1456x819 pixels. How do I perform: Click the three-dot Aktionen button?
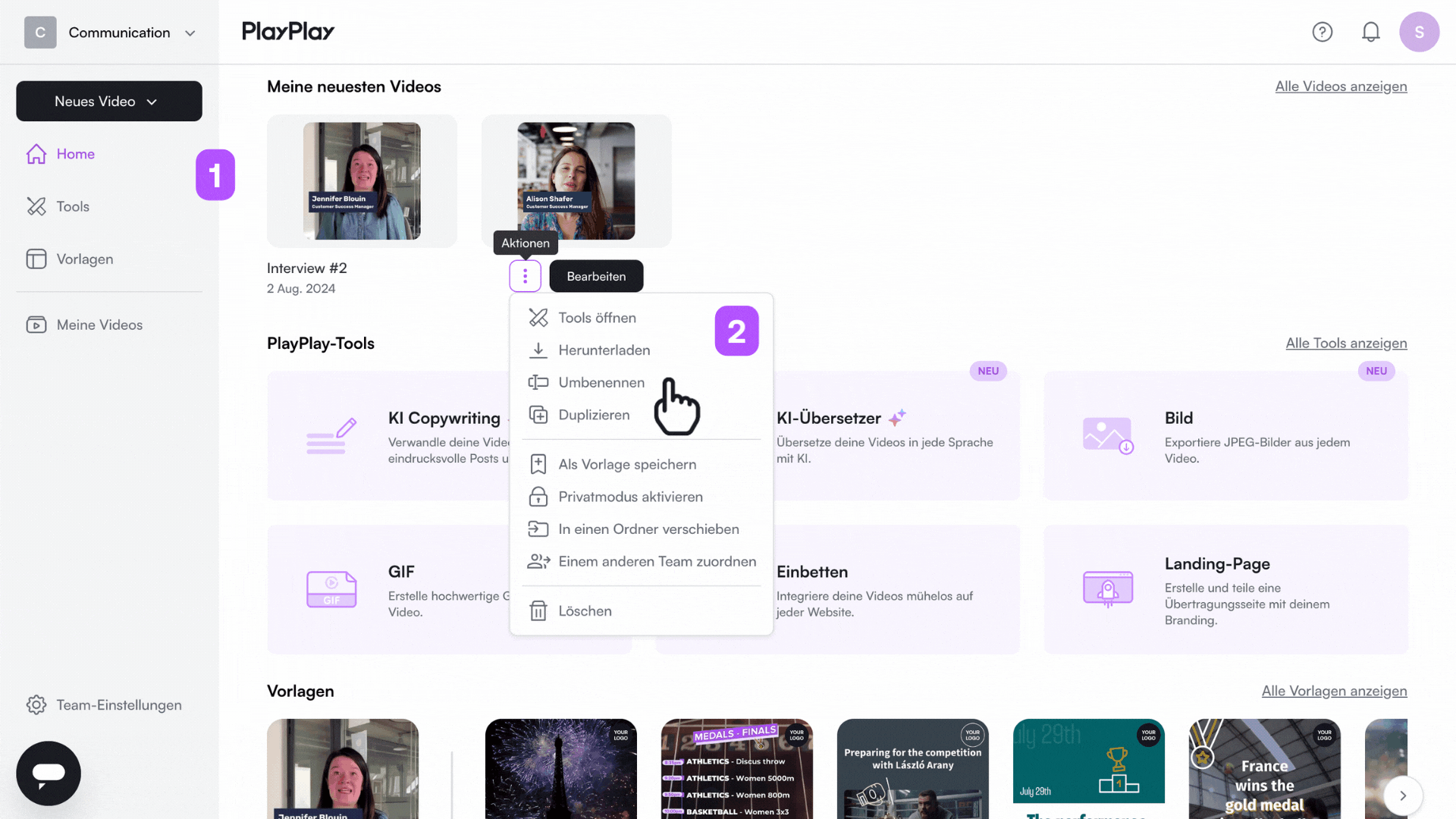(525, 276)
